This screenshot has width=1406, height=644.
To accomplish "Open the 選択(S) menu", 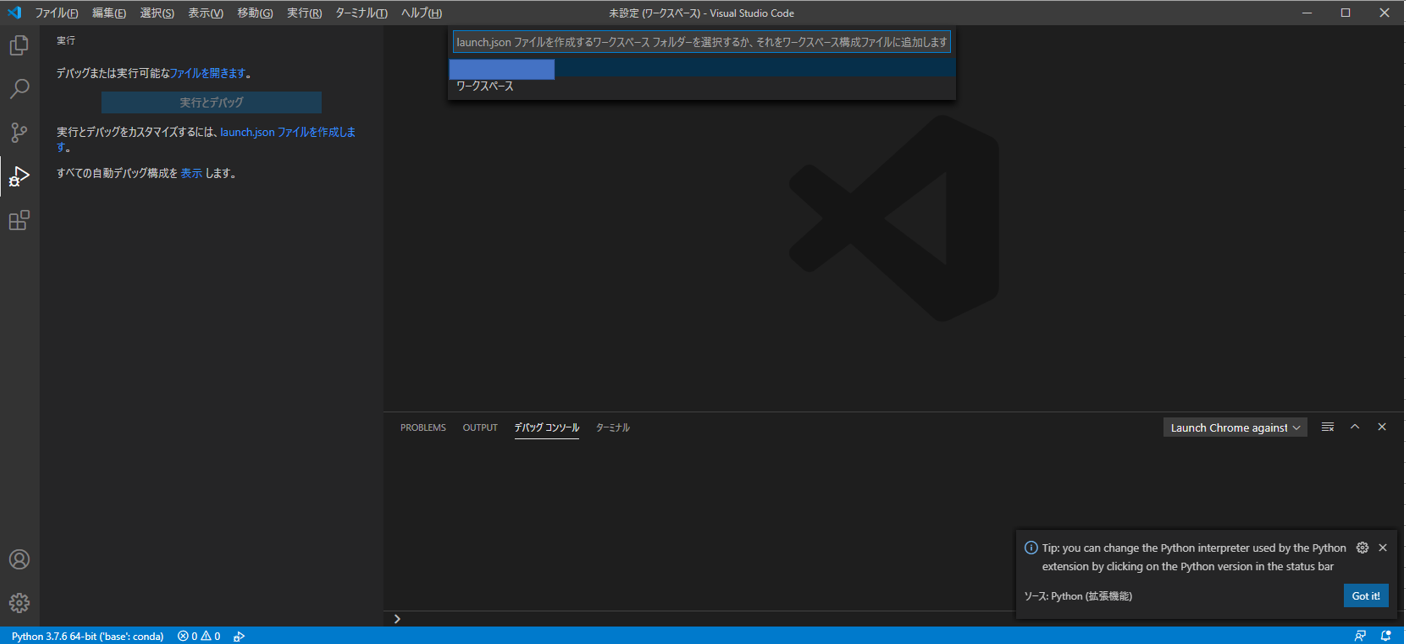I will click(157, 13).
